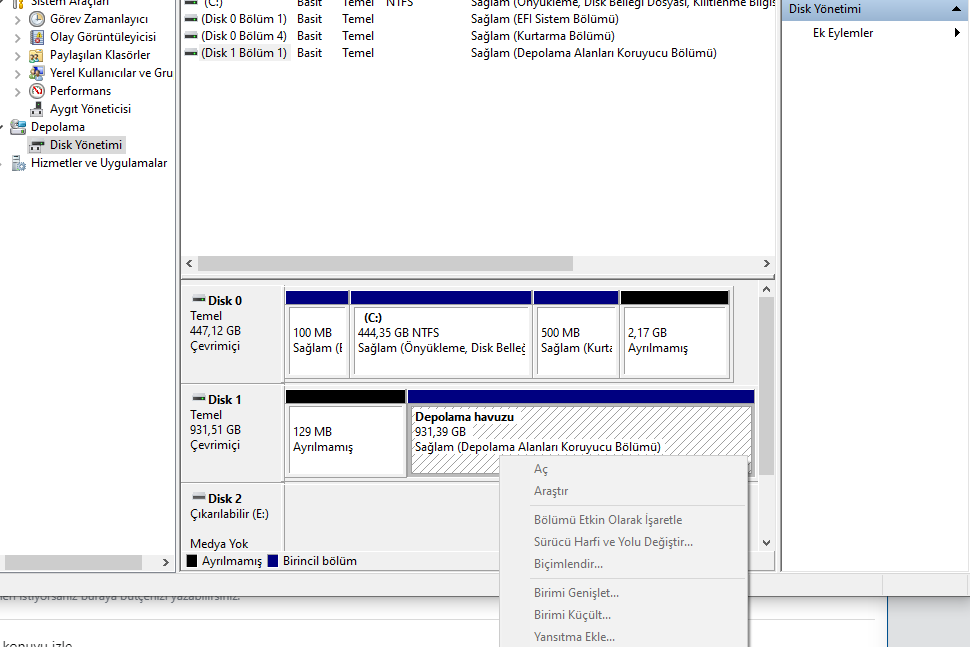Select the (Disk 1 Bölüm 1) volume row

(x=244, y=53)
